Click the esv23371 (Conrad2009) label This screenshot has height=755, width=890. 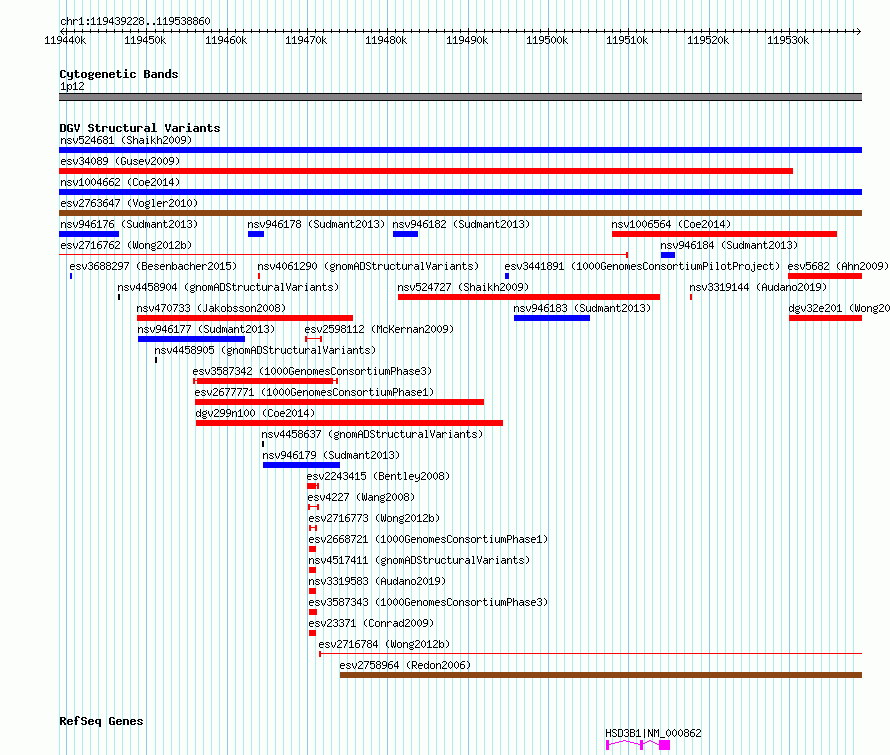[371, 623]
